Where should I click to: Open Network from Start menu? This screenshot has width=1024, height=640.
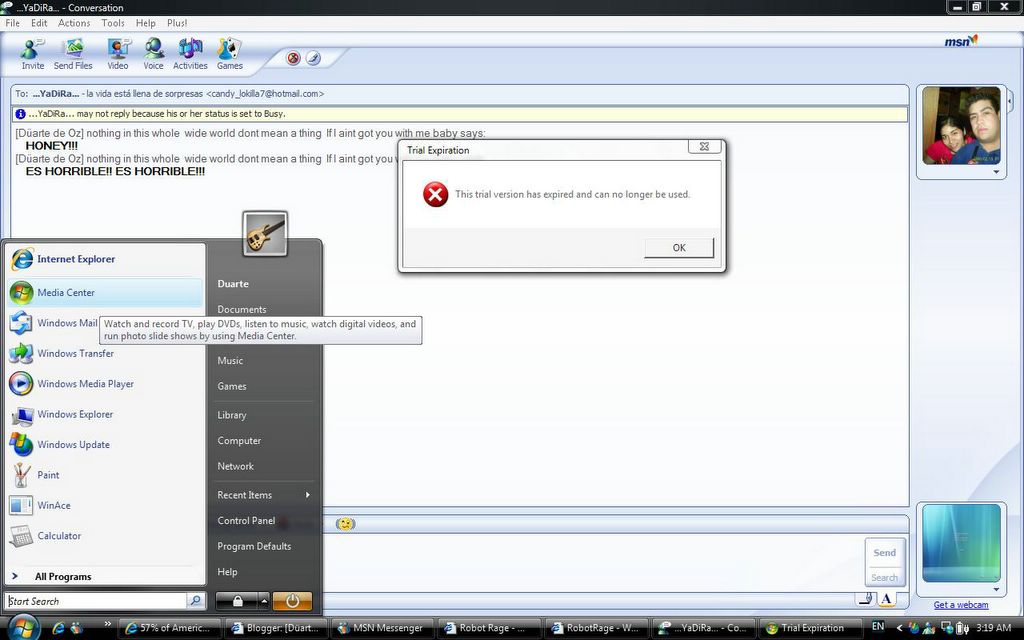(236, 466)
